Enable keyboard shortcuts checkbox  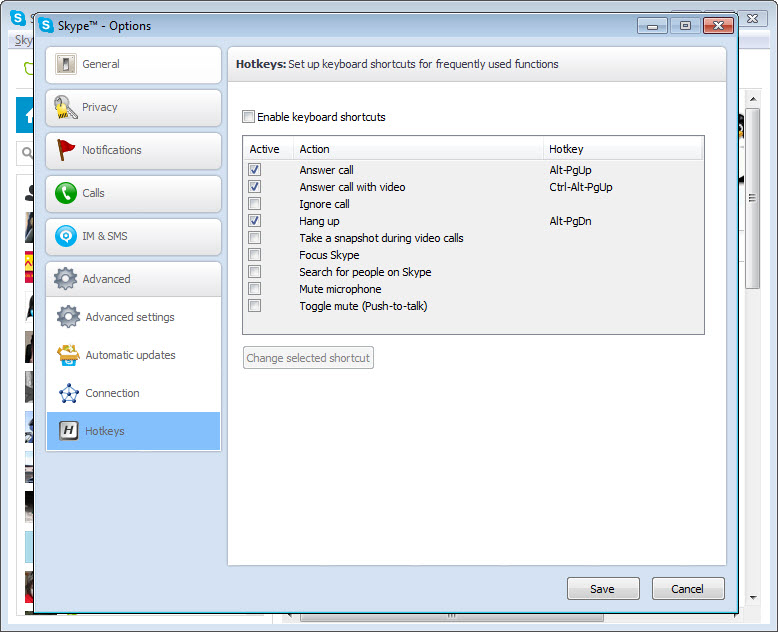248,117
